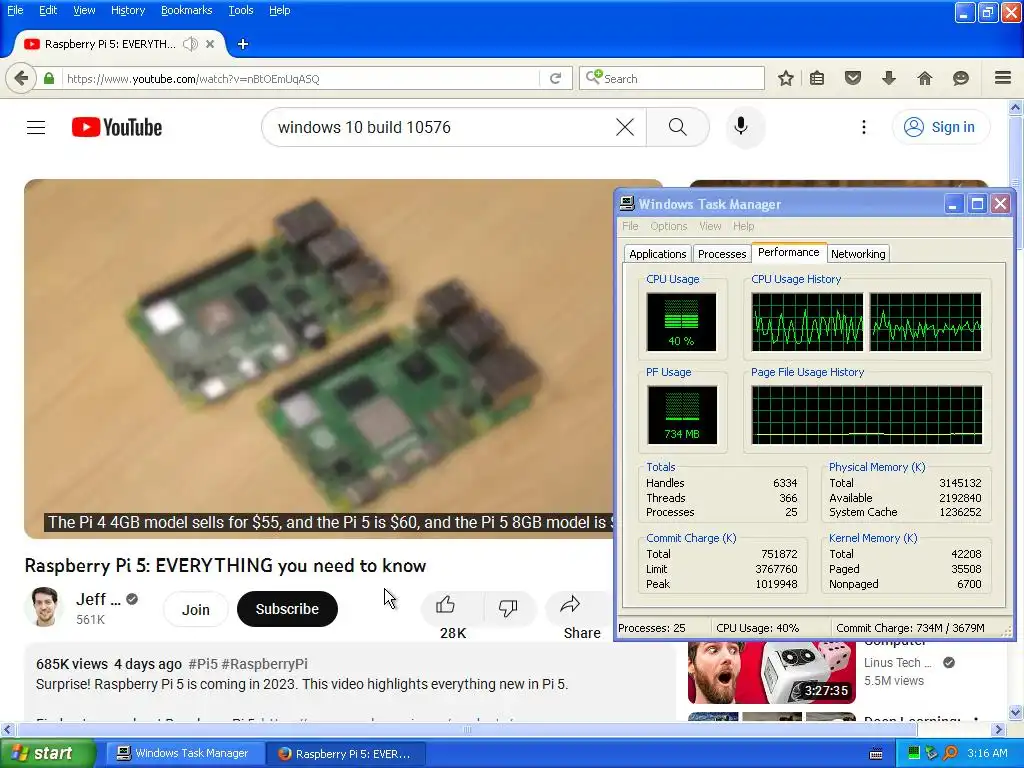The width and height of the screenshot is (1024, 768).
Task: Click the YouTube logo
Action: click(117, 127)
